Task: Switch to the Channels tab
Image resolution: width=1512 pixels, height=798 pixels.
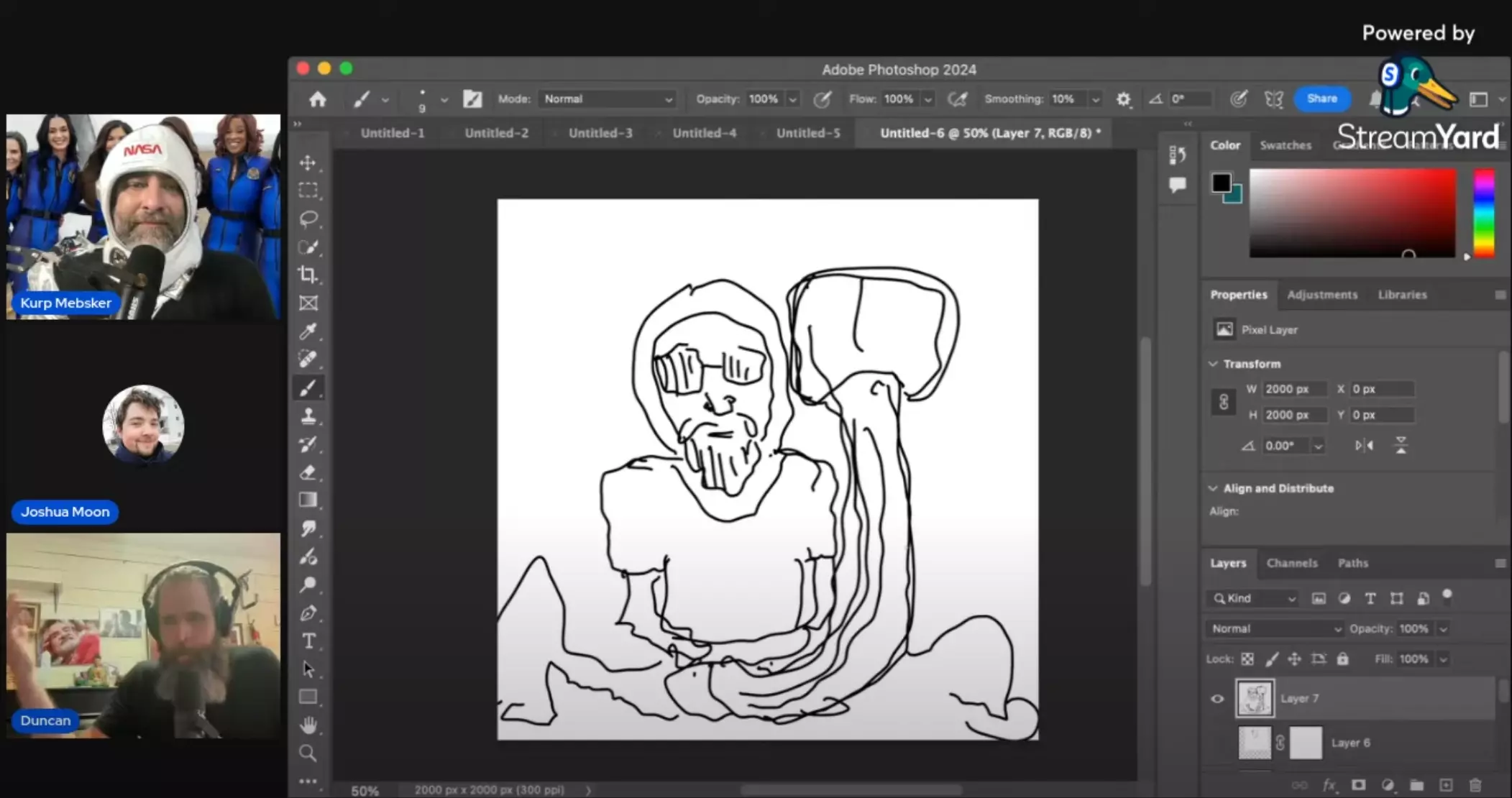Action: pos(1292,563)
